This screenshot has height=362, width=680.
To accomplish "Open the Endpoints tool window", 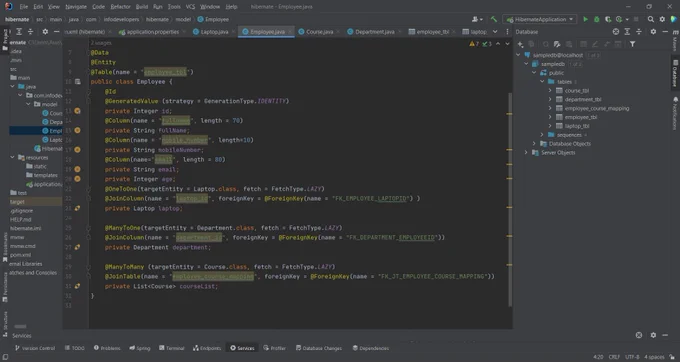I will [207, 348].
